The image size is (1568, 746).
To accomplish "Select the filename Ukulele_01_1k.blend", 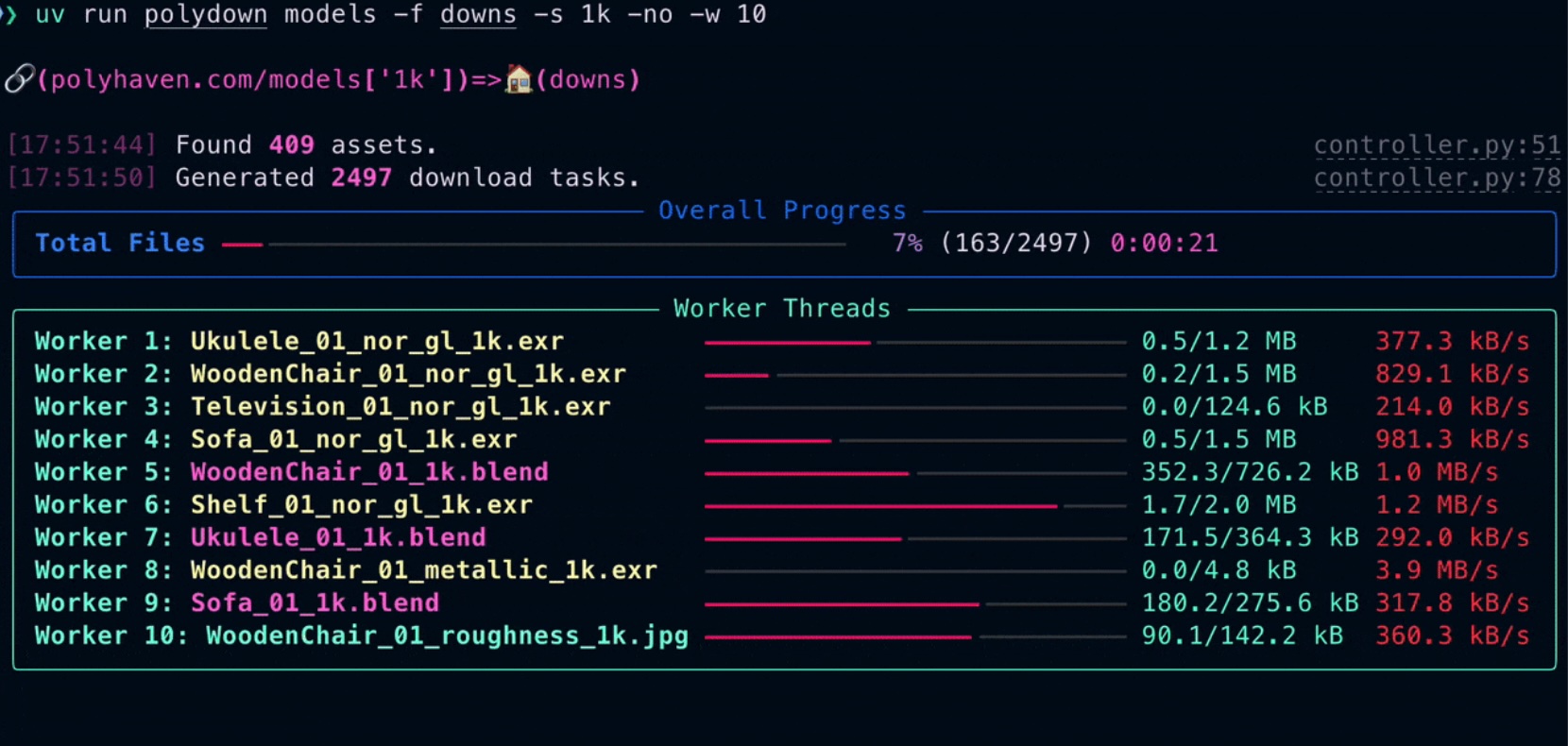I will click(x=338, y=537).
